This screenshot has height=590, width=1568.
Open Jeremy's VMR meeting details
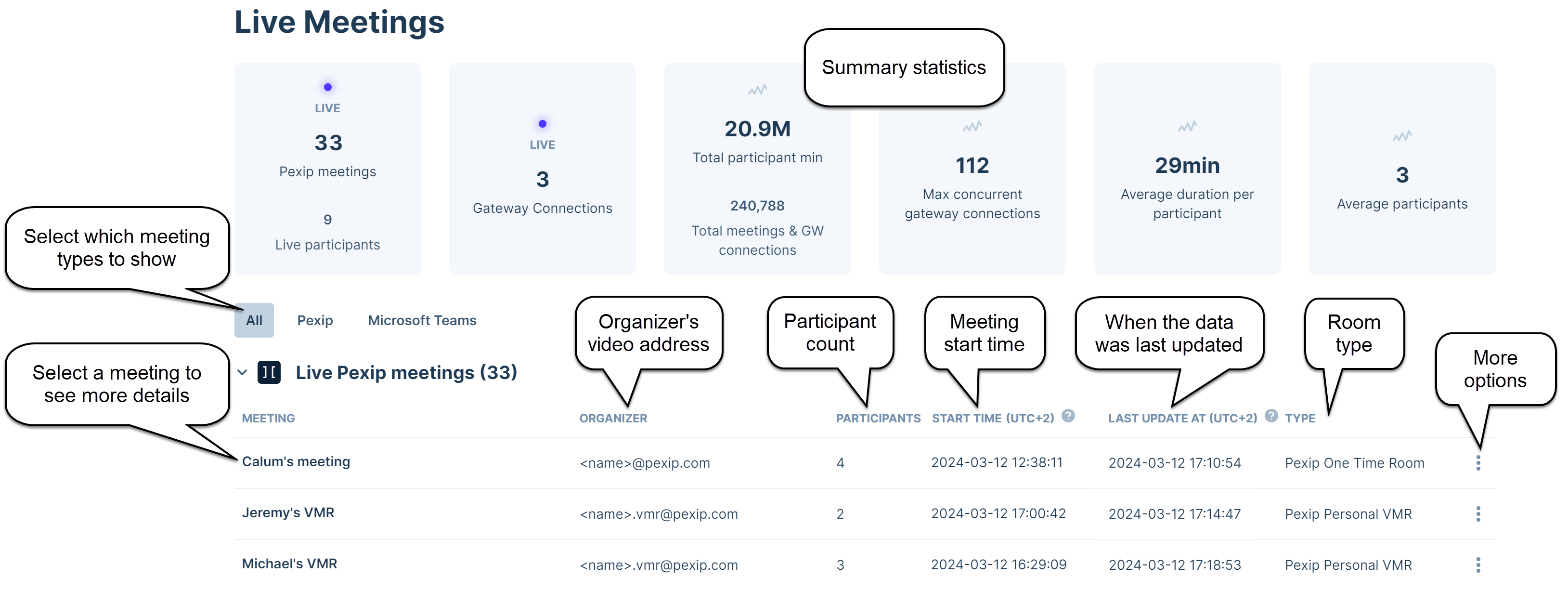click(288, 512)
